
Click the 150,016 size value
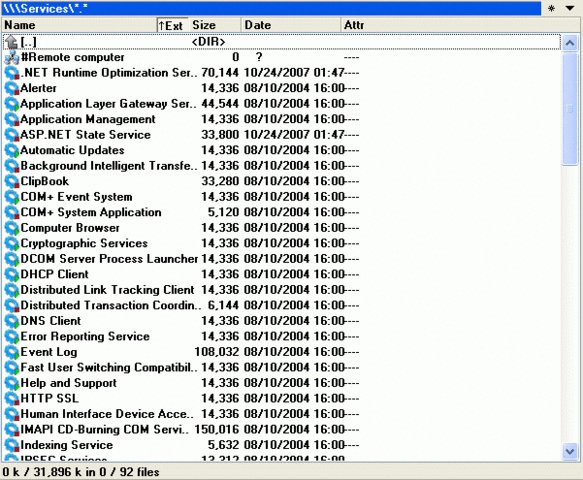[x=217, y=429]
